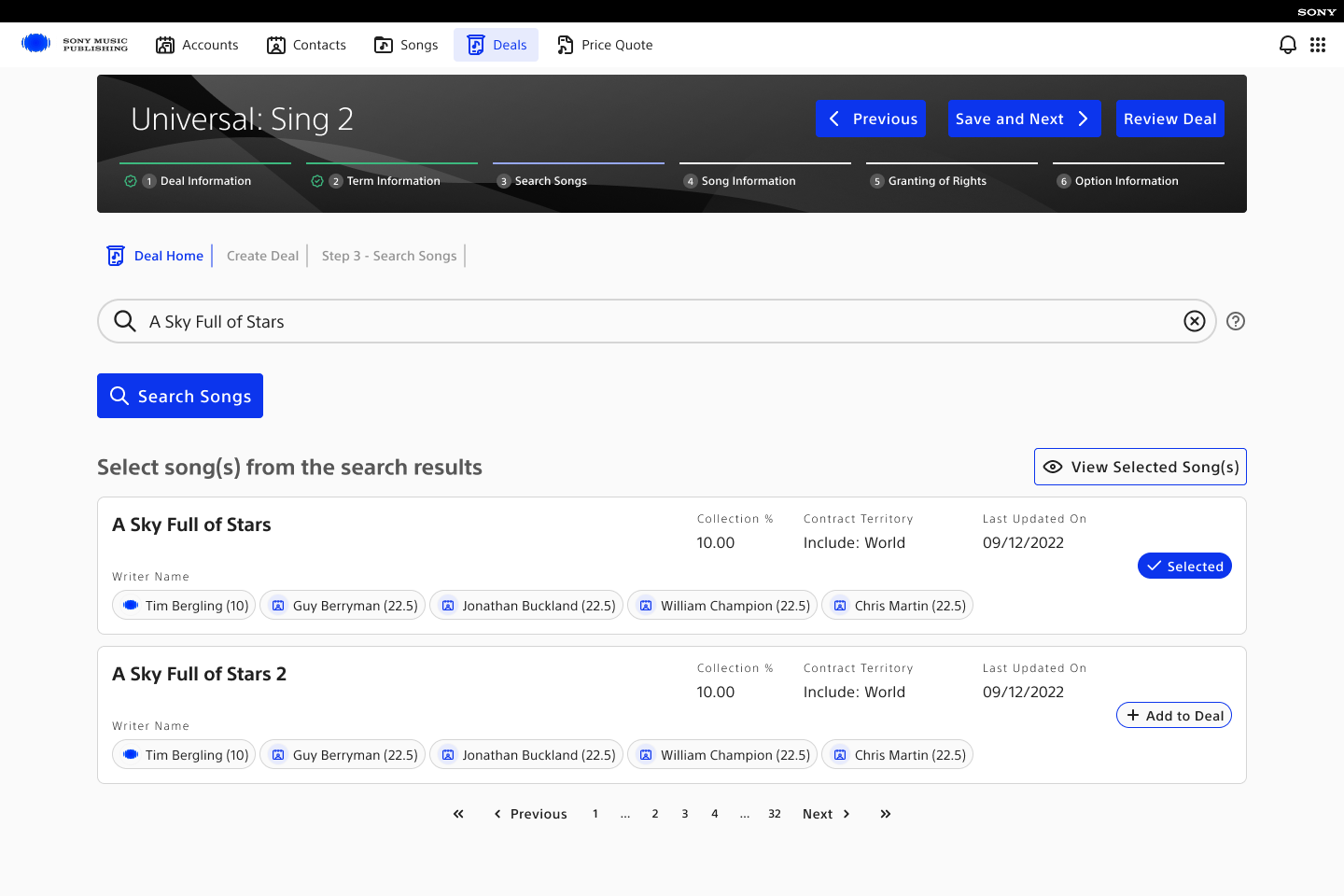Go to results page 4
Image resolution: width=1344 pixels, height=896 pixels.
[x=715, y=814]
